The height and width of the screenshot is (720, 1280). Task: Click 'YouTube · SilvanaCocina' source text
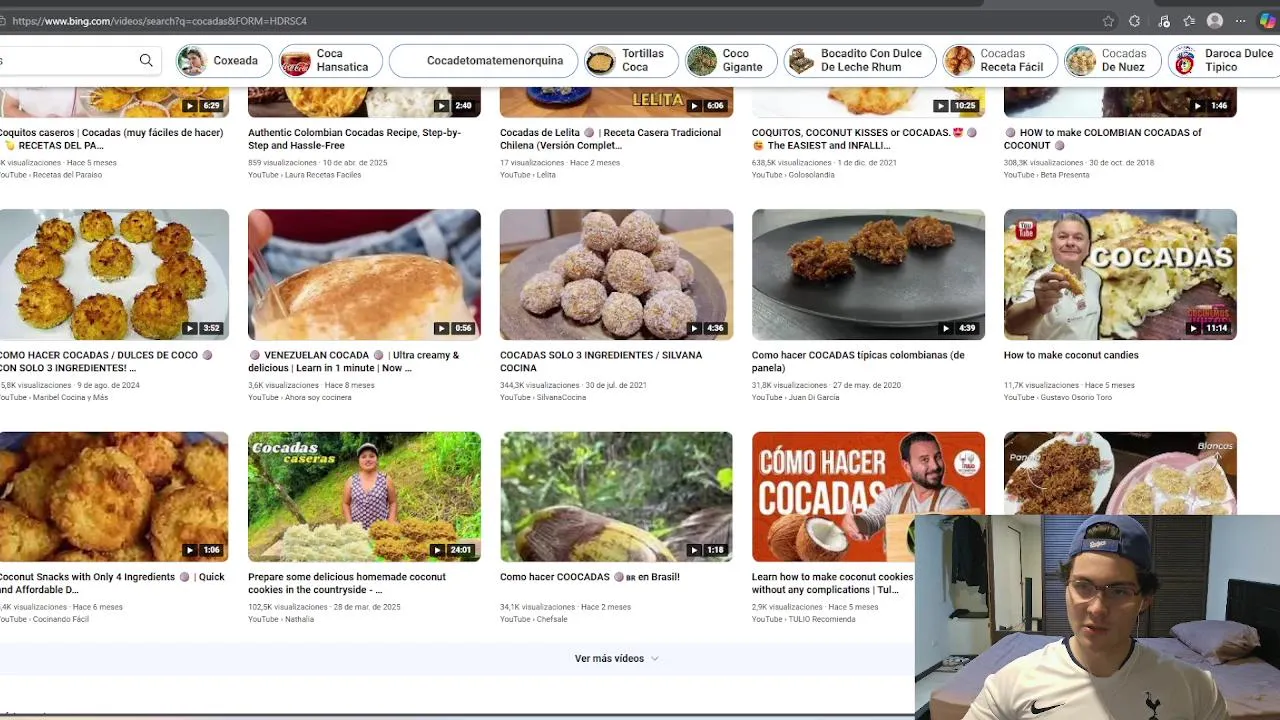tap(545, 398)
